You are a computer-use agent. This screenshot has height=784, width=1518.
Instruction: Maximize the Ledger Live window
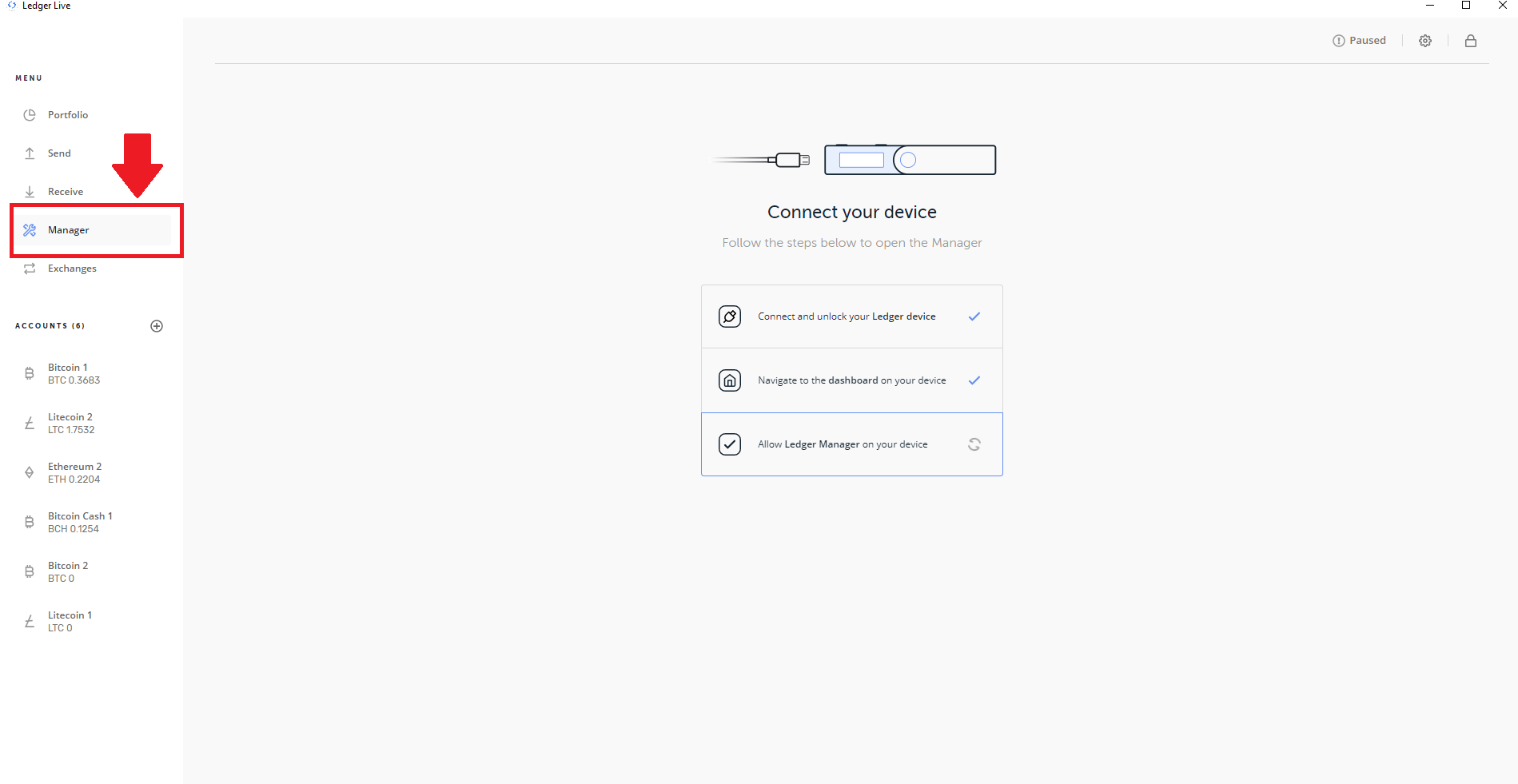click(x=1466, y=6)
